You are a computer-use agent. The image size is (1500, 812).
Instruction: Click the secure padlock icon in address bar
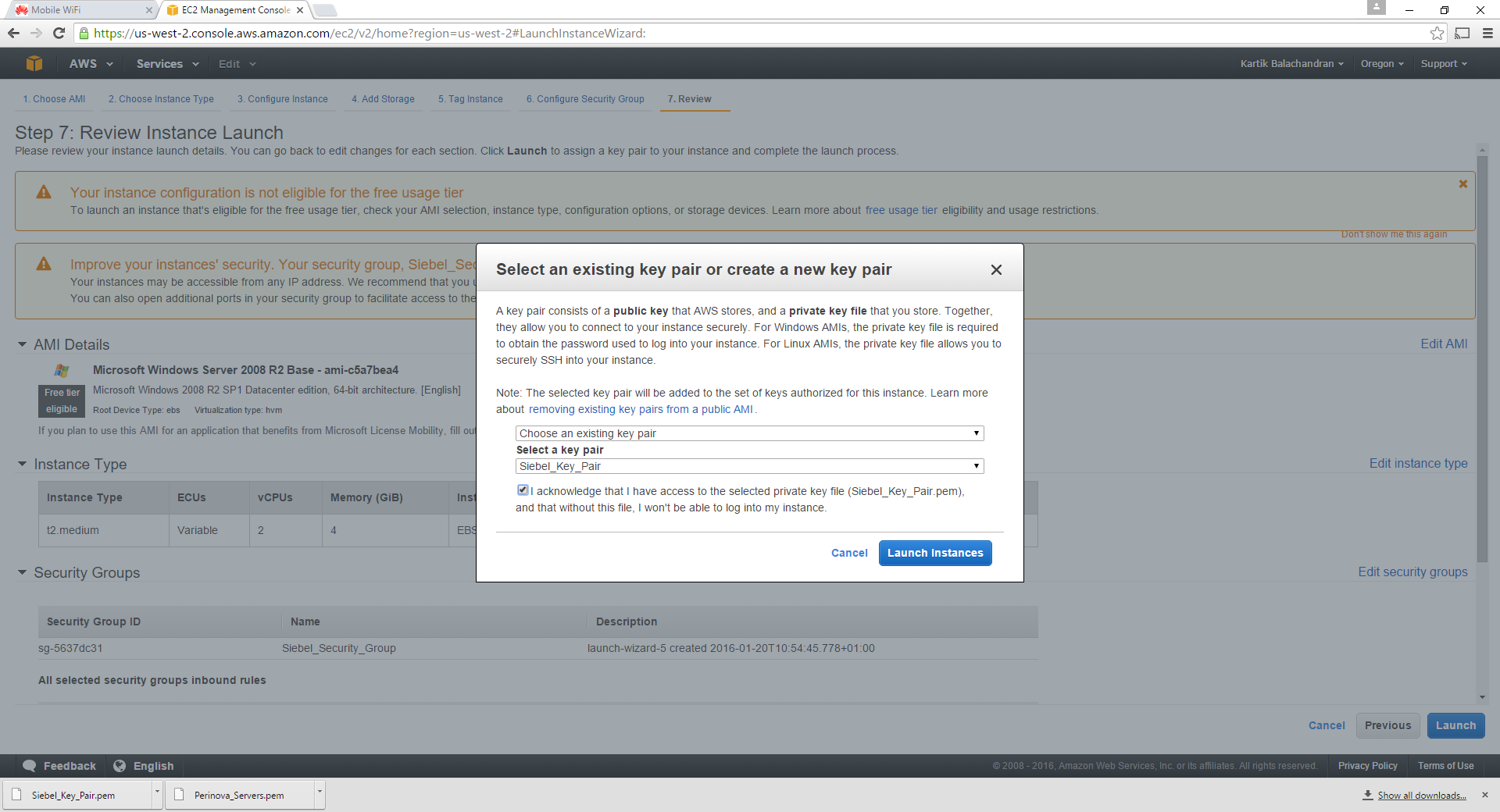tap(84, 33)
